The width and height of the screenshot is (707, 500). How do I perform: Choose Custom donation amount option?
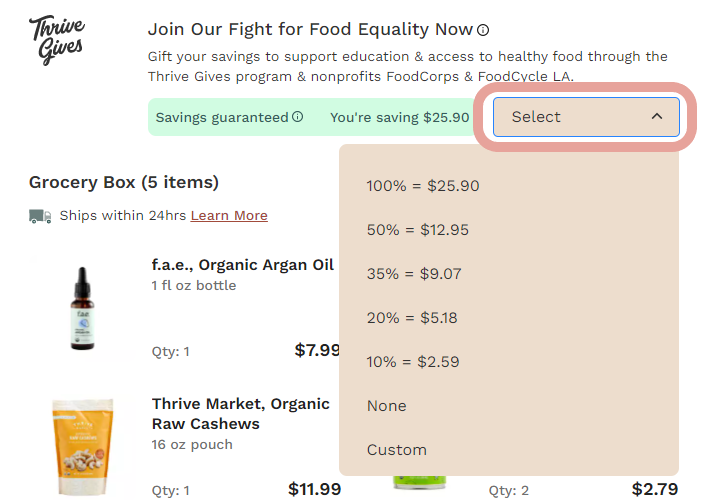pyautogui.click(x=397, y=450)
